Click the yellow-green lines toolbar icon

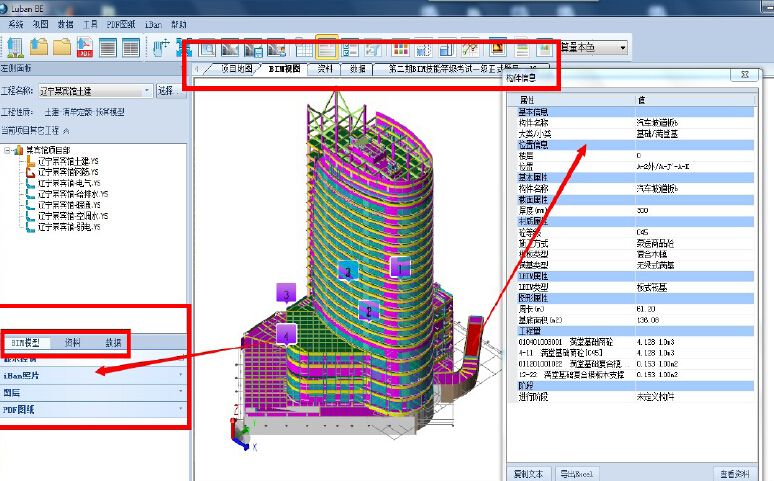522,49
